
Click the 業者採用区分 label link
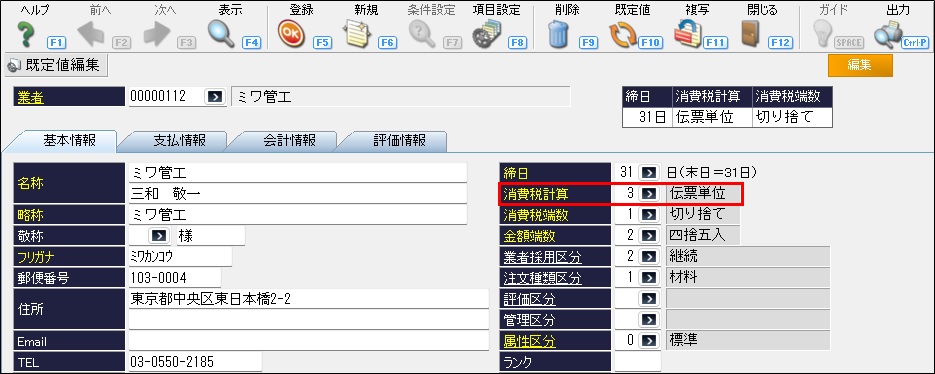[543, 257]
